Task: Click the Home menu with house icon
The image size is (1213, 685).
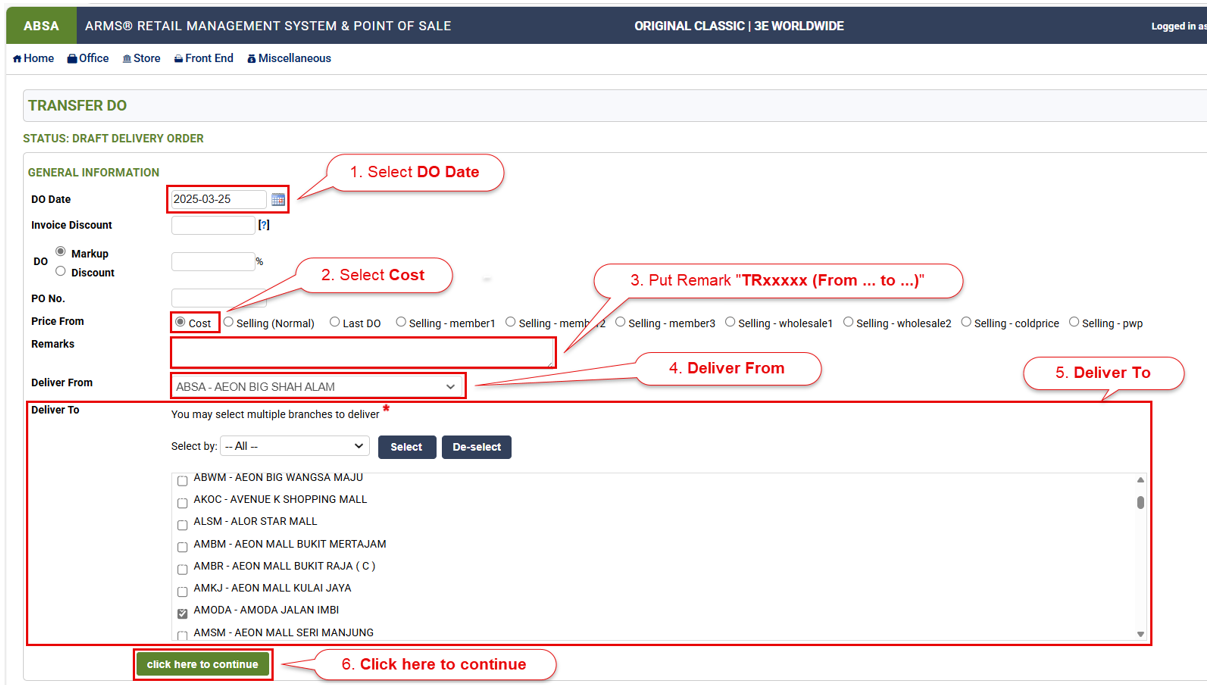Action: coord(33,59)
